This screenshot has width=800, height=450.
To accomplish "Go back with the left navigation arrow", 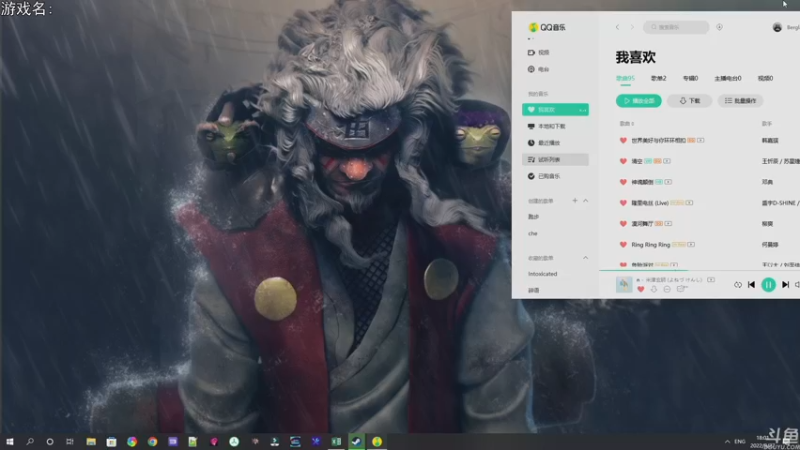I will pos(617,27).
